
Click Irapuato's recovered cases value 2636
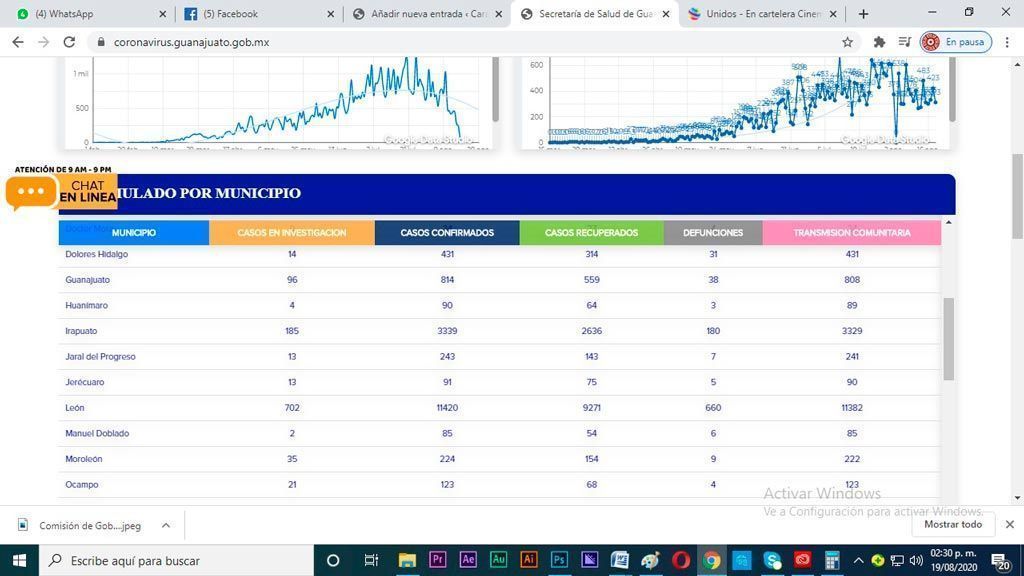click(592, 330)
